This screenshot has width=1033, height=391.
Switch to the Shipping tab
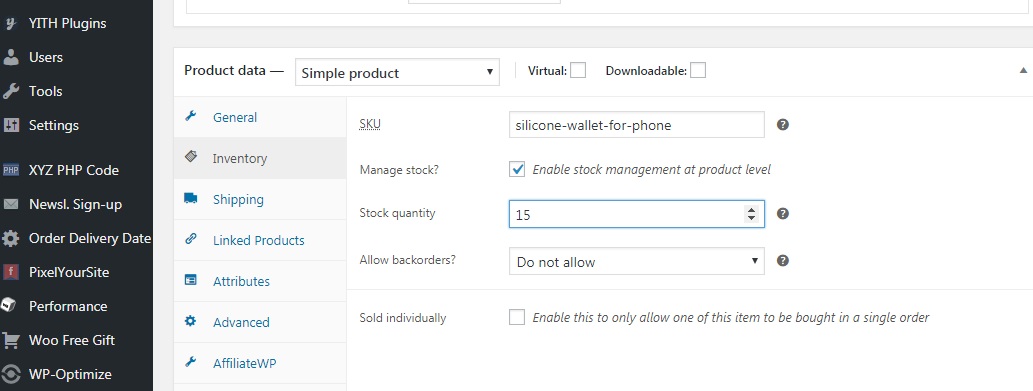click(x=260, y=199)
